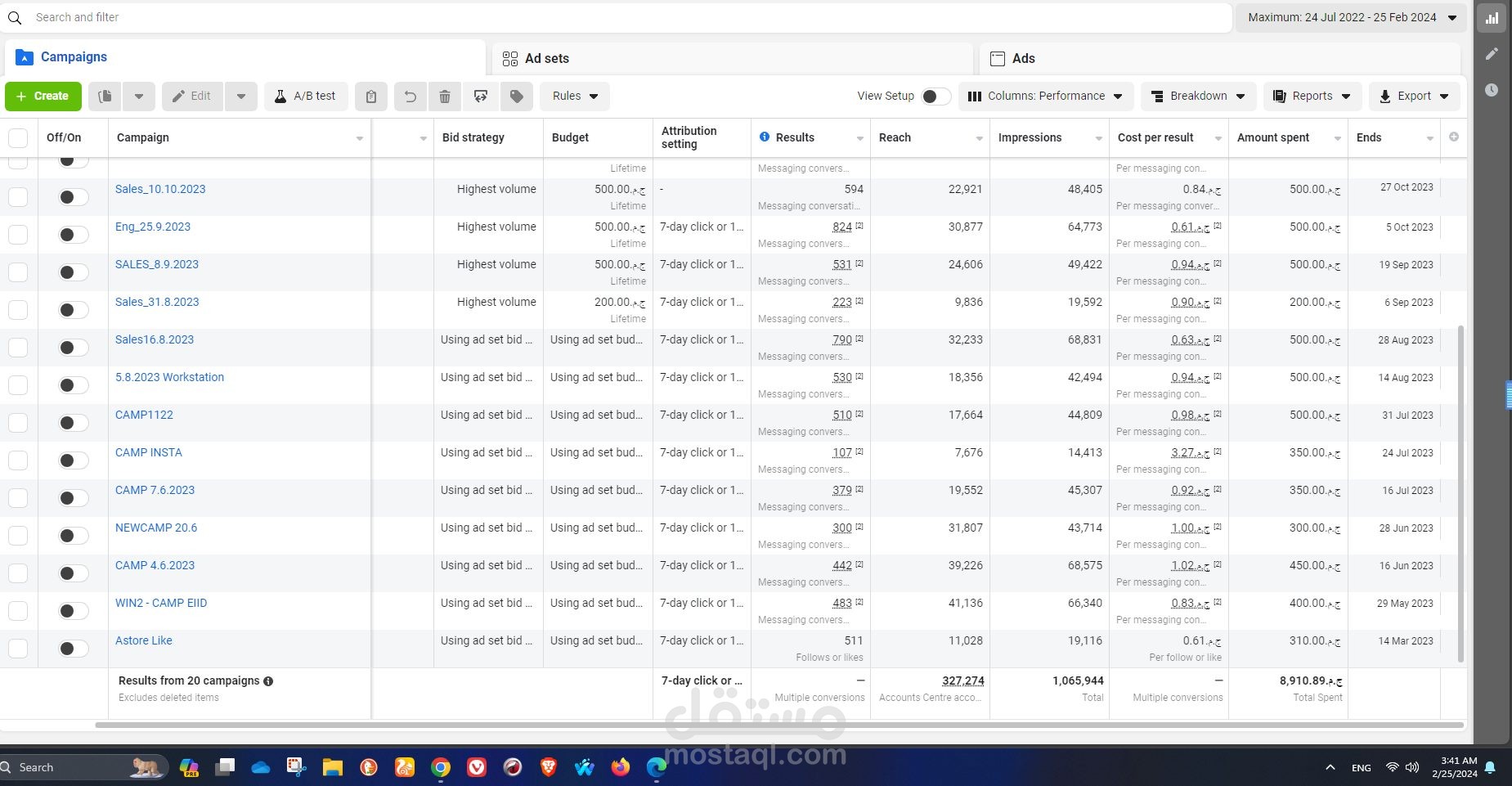Screen dimensions: 1512x786
Task: Open Firefox from the taskbar
Action: (x=621, y=767)
